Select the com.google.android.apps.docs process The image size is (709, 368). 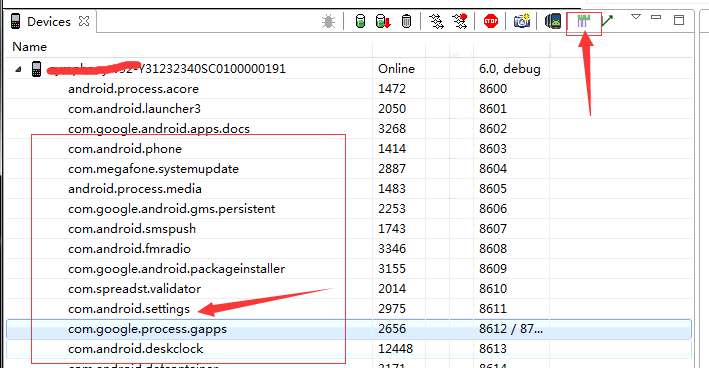click(x=159, y=129)
